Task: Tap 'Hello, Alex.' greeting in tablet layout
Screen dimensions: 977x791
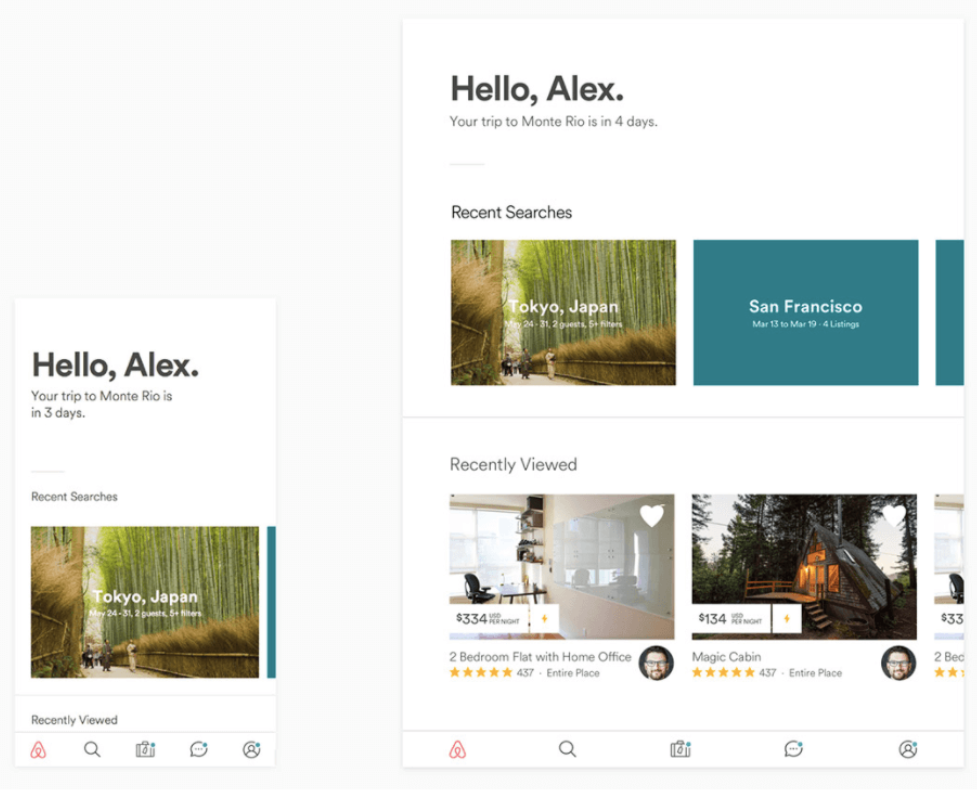Action: click(537, 89)
